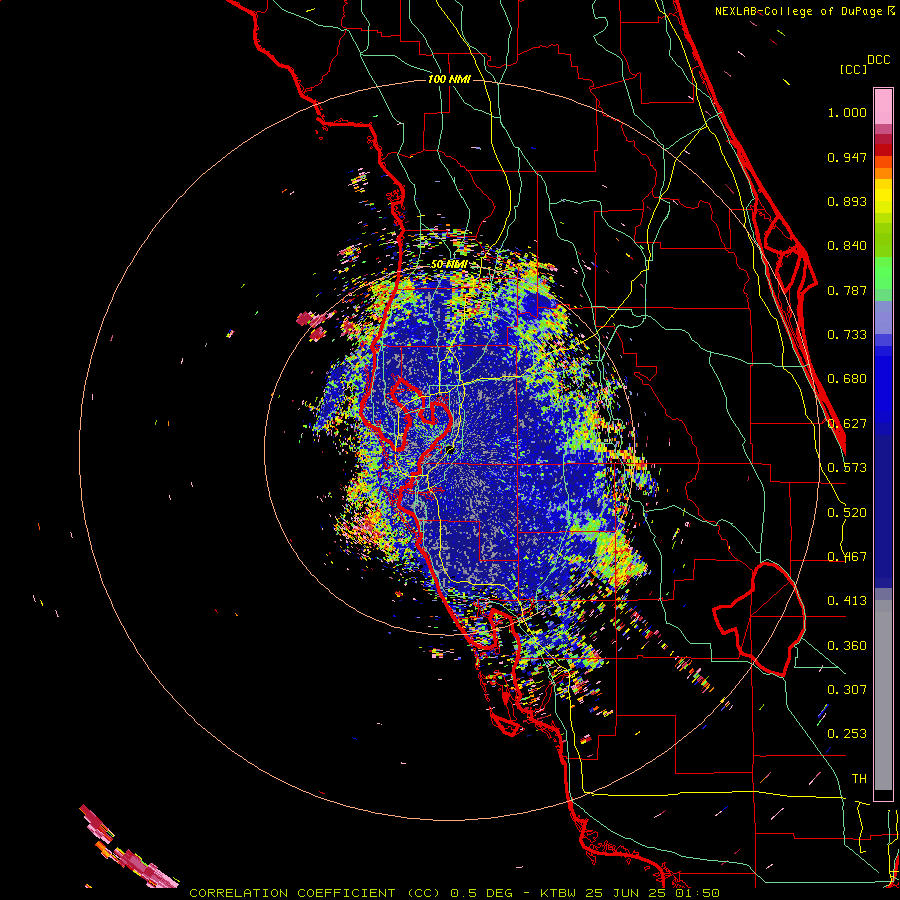Click the 0.5 DEG elevation text
900x900 pixels.
(x=482, y=893)
